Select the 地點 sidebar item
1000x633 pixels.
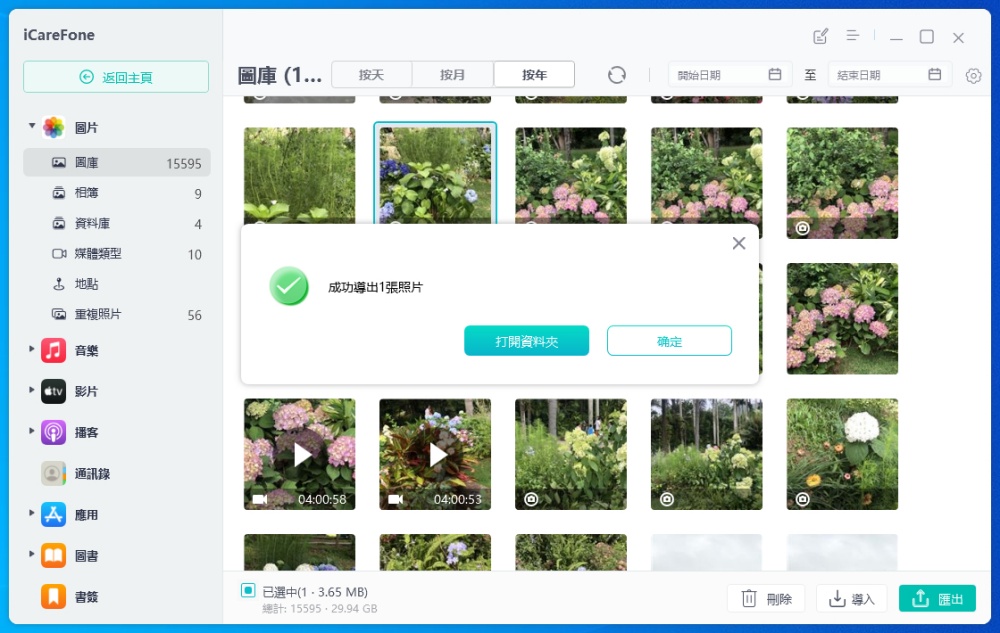pos(117,284)
